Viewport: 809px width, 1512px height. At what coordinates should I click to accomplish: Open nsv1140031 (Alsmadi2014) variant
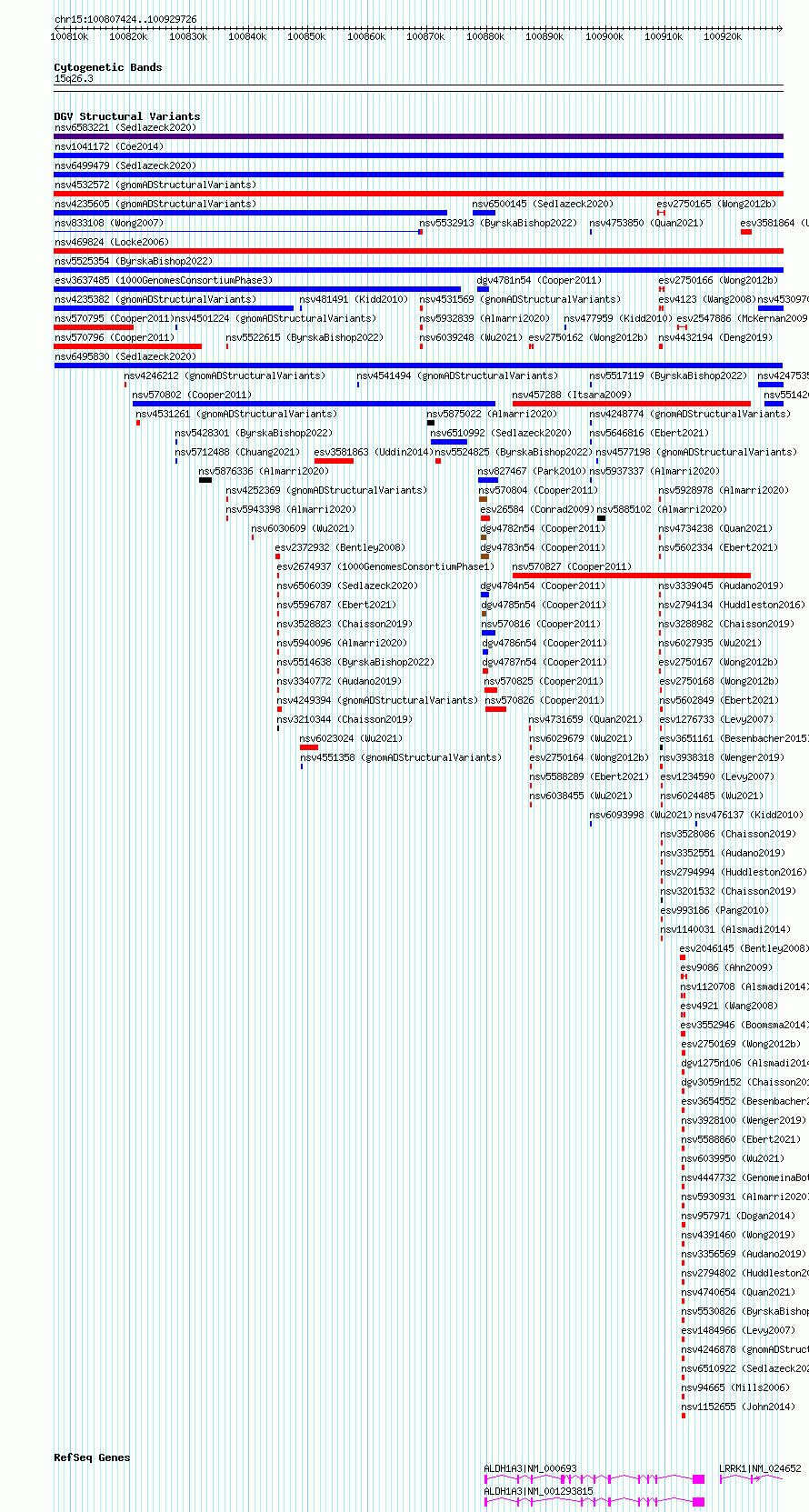point(725,929)
